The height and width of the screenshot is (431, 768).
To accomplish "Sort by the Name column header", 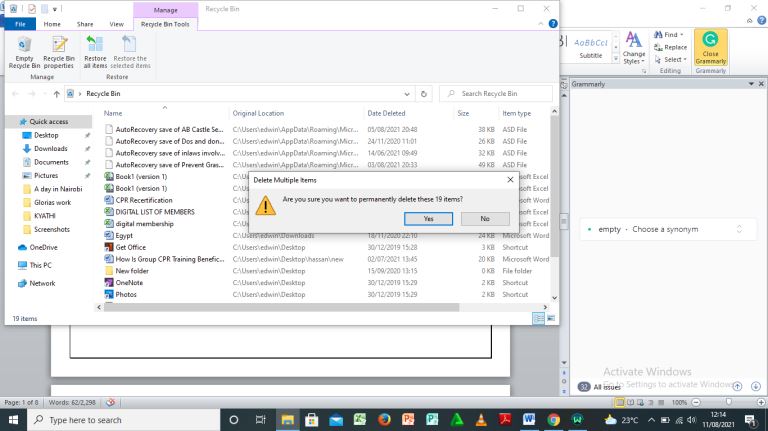I will coord(113,113).
